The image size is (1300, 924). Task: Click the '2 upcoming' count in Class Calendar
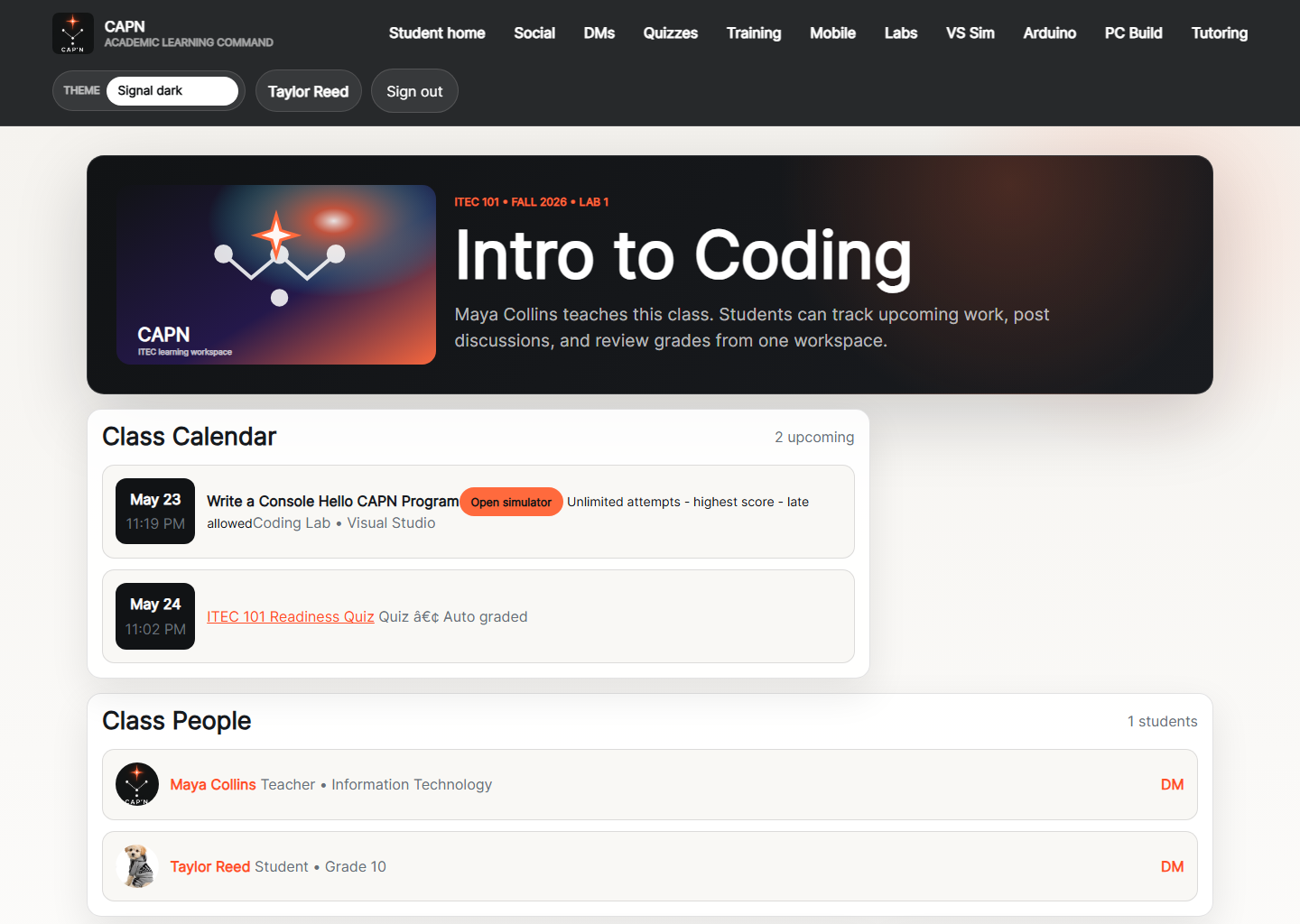[814, 438]
